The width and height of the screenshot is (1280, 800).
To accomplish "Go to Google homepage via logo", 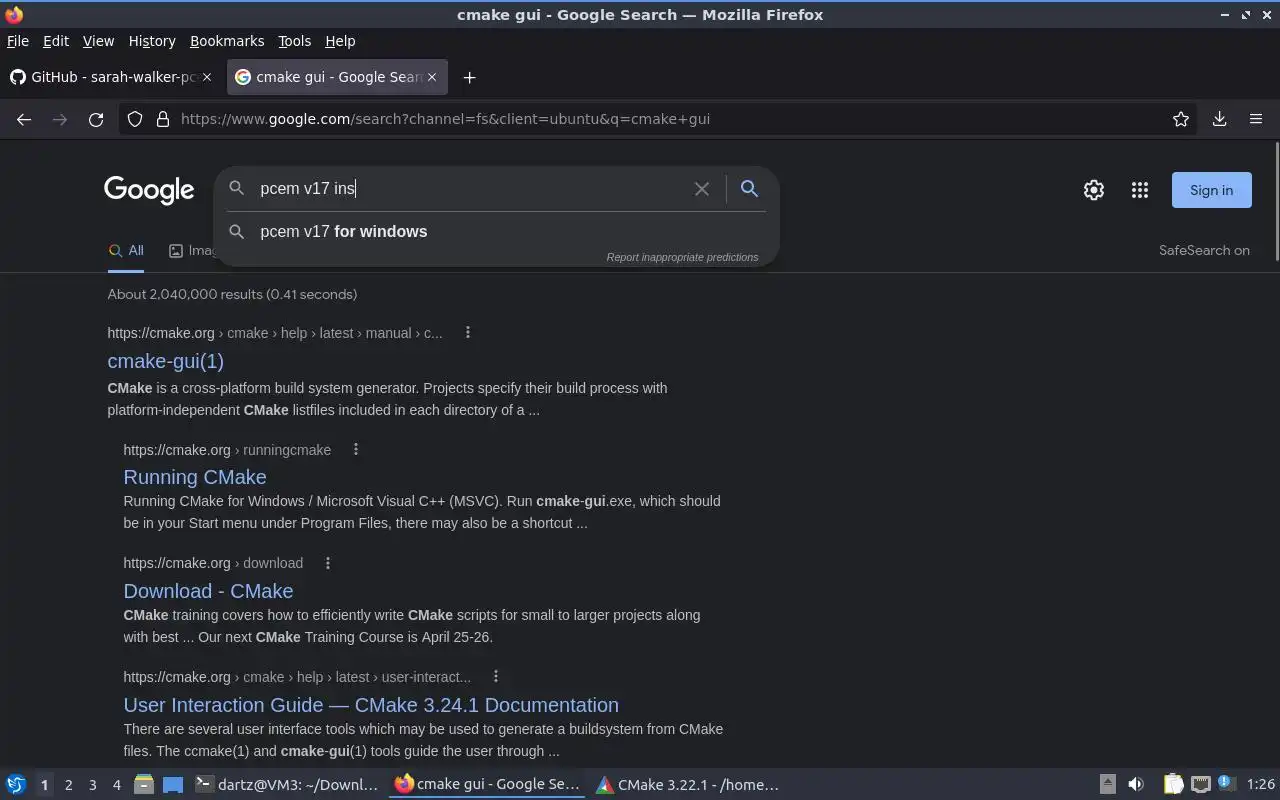I will tap(149, 190).
